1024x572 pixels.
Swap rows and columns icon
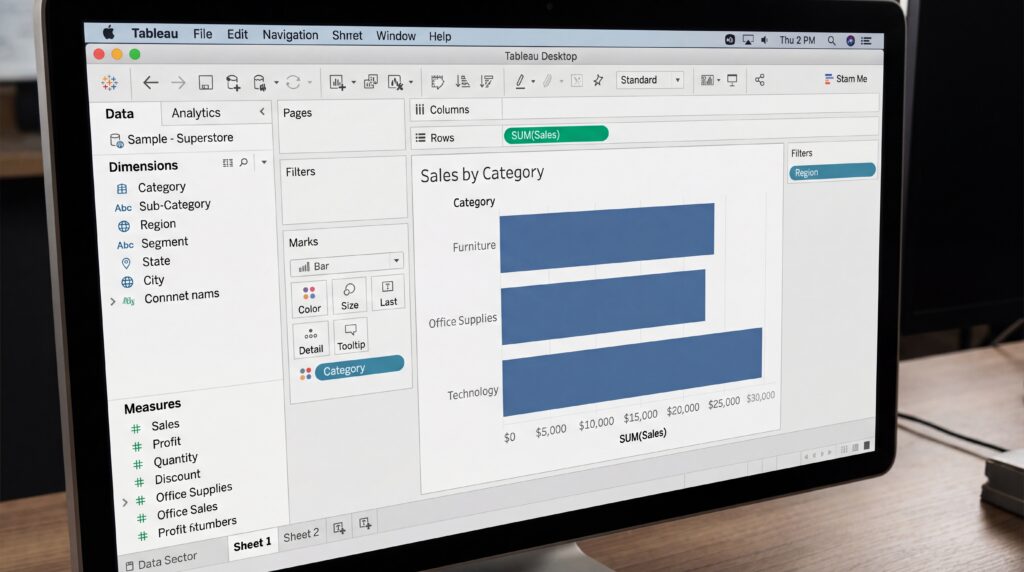(x=438, y=82)
